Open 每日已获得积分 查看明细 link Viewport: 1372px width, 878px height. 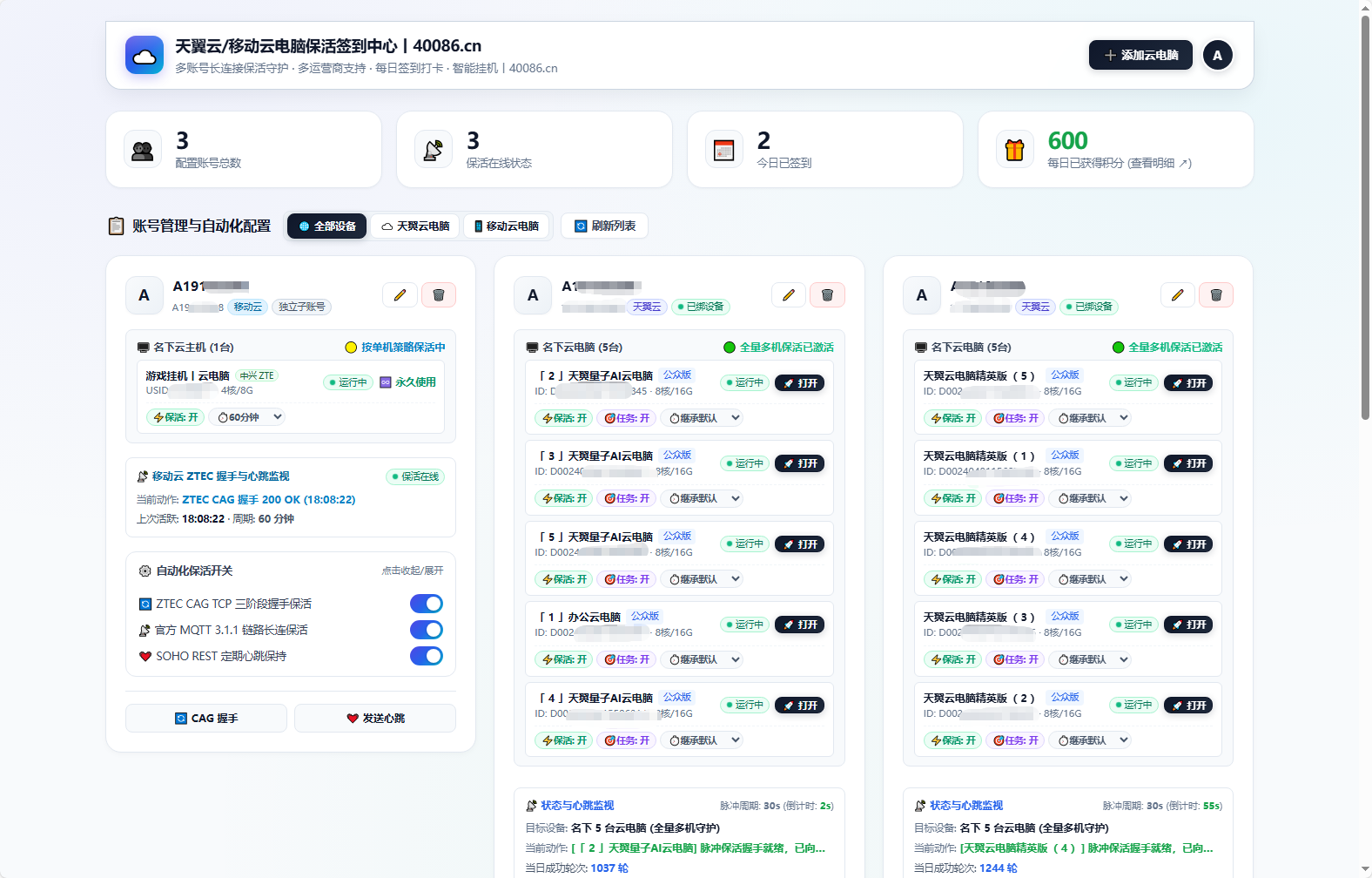[1120, 163]
